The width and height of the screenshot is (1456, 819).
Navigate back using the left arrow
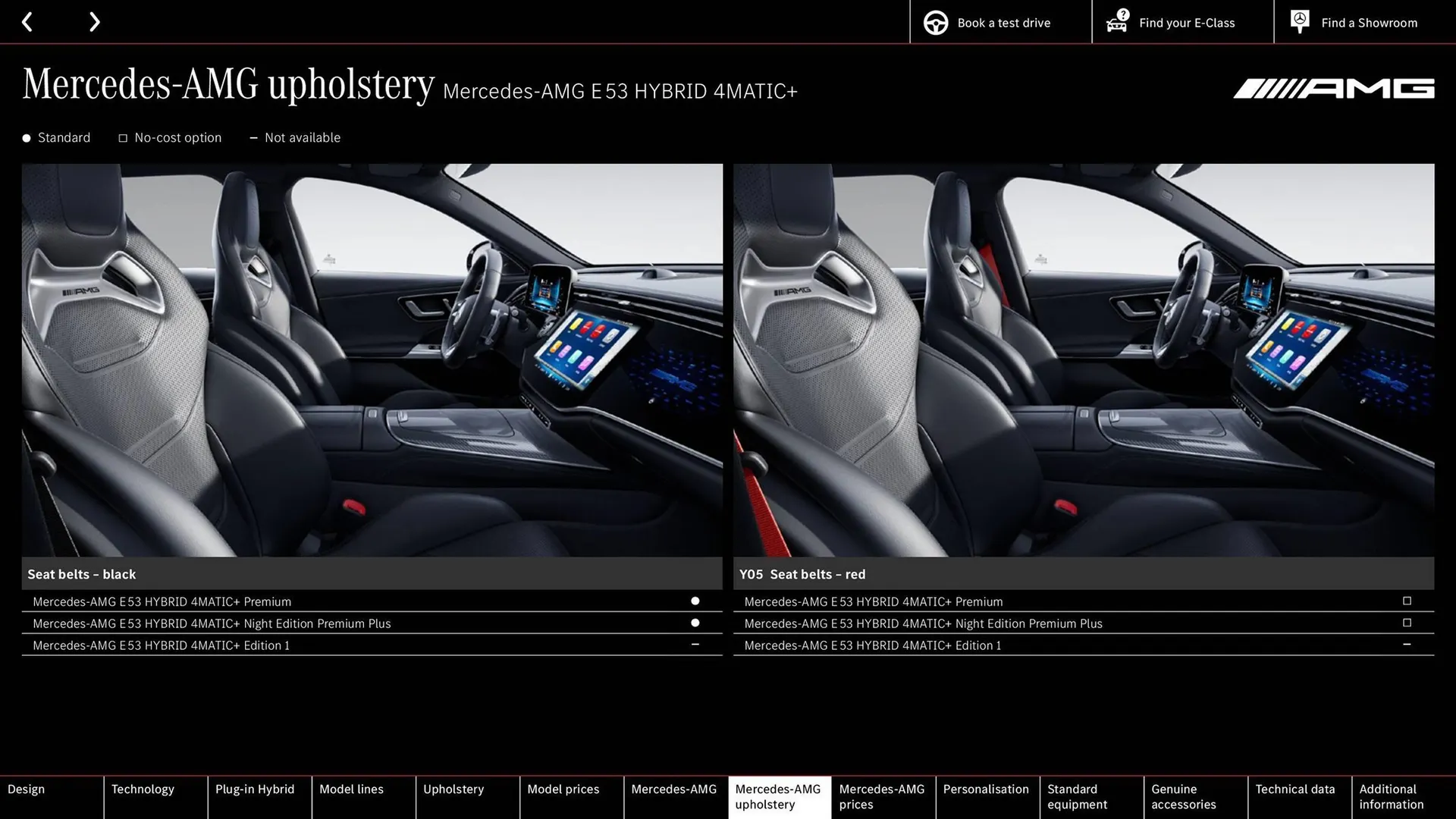coord(27,22)
